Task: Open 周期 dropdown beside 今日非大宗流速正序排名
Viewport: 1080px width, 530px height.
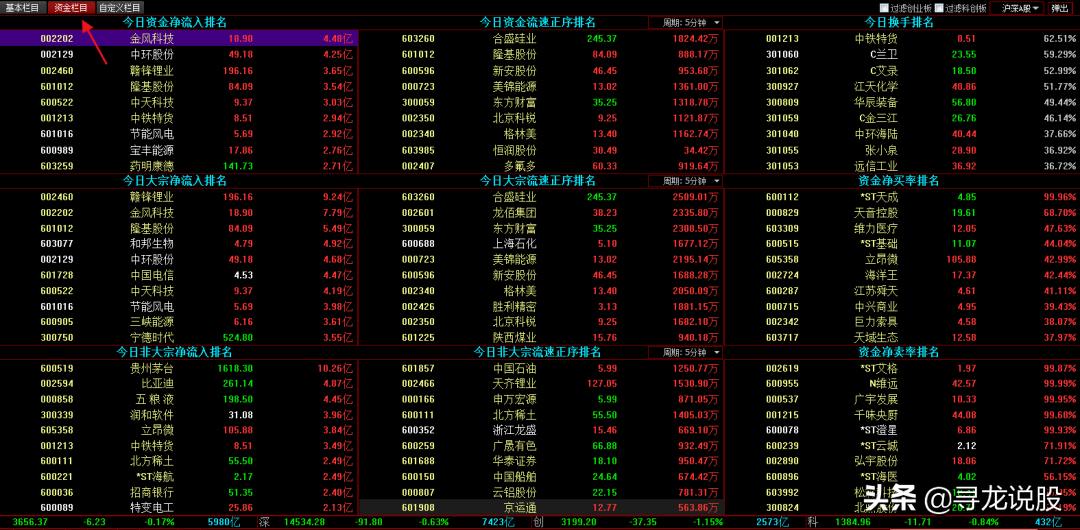Action: click(x=685, y=352)
